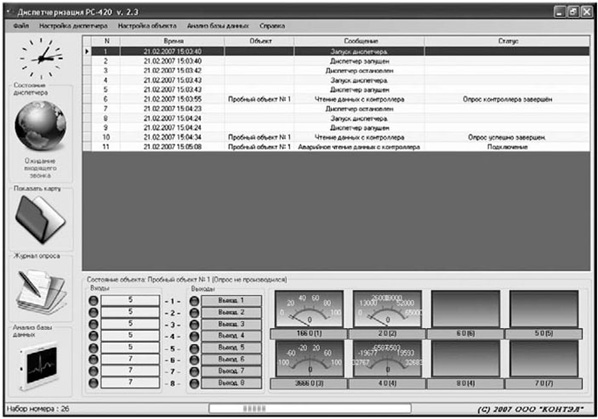Screen dimensions: 598x419
Task: Click the gauge showing -100 to 100
Action: 309,359
